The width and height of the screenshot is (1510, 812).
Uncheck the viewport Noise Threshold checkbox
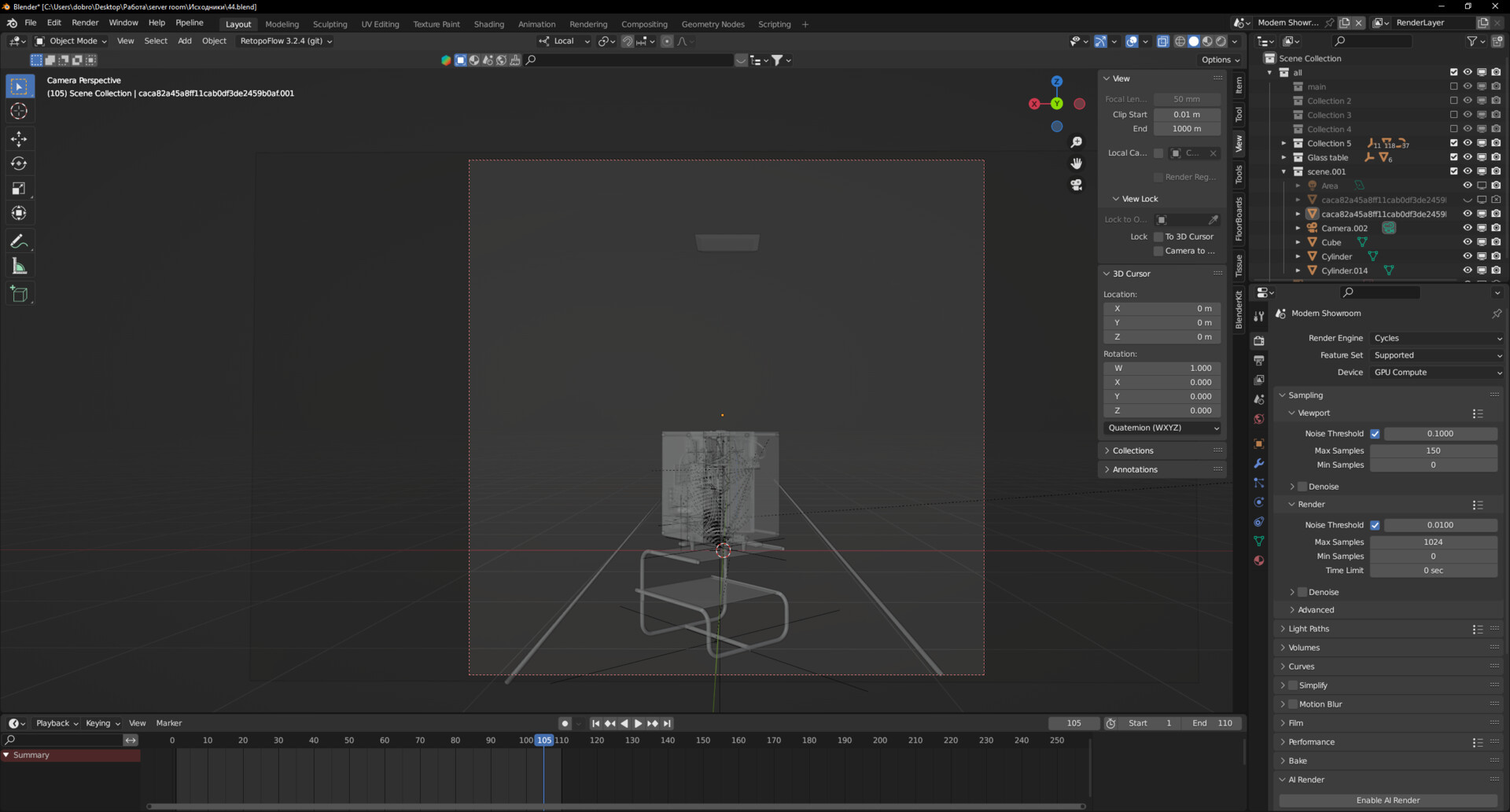(1376, 433)
